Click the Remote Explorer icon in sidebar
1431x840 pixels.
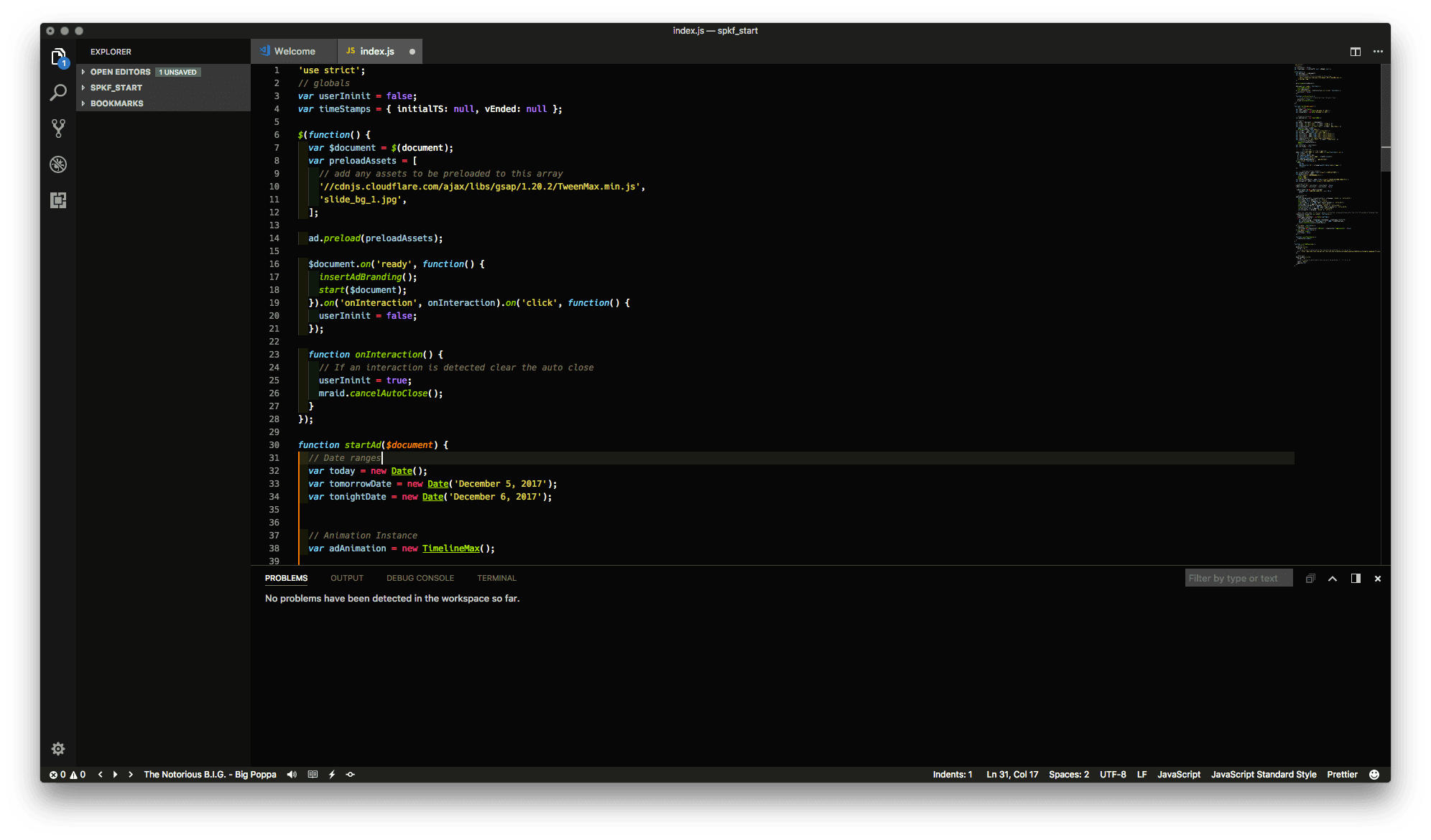pyautogui.click(x=58, y=200)
